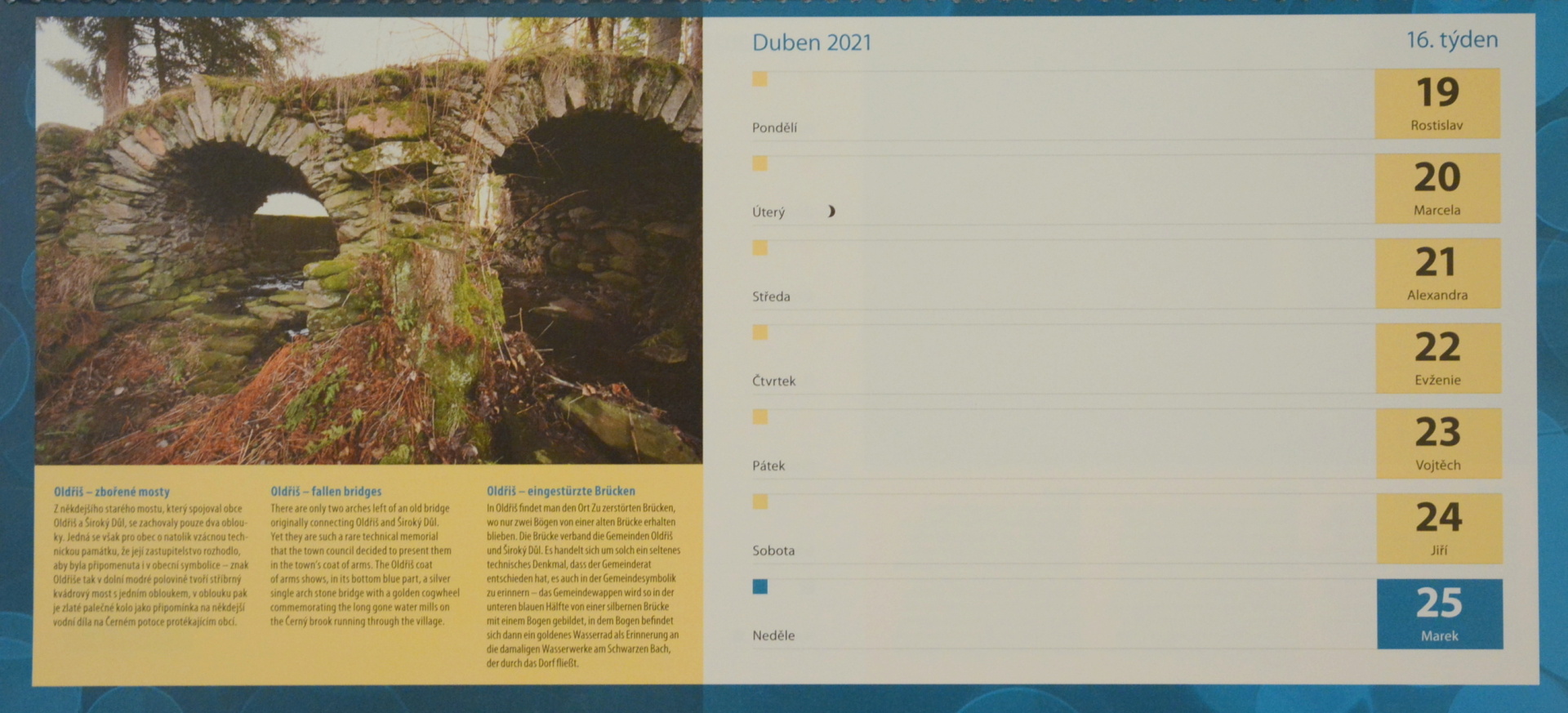Click the yellow square marker above Sobota

759,501
